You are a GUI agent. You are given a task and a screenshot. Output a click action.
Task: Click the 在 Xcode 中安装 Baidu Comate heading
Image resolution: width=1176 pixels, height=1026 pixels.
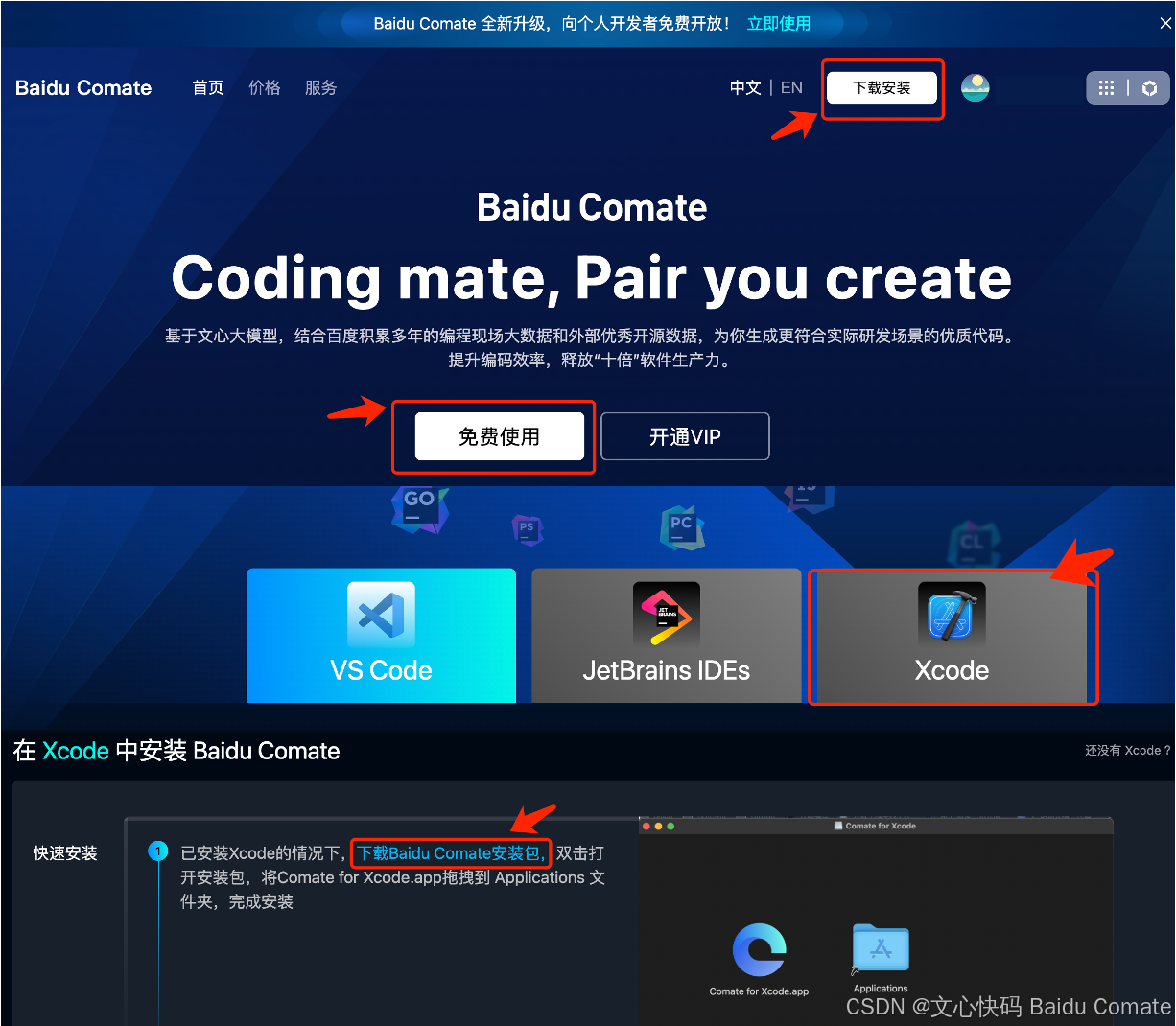(176, 751)
